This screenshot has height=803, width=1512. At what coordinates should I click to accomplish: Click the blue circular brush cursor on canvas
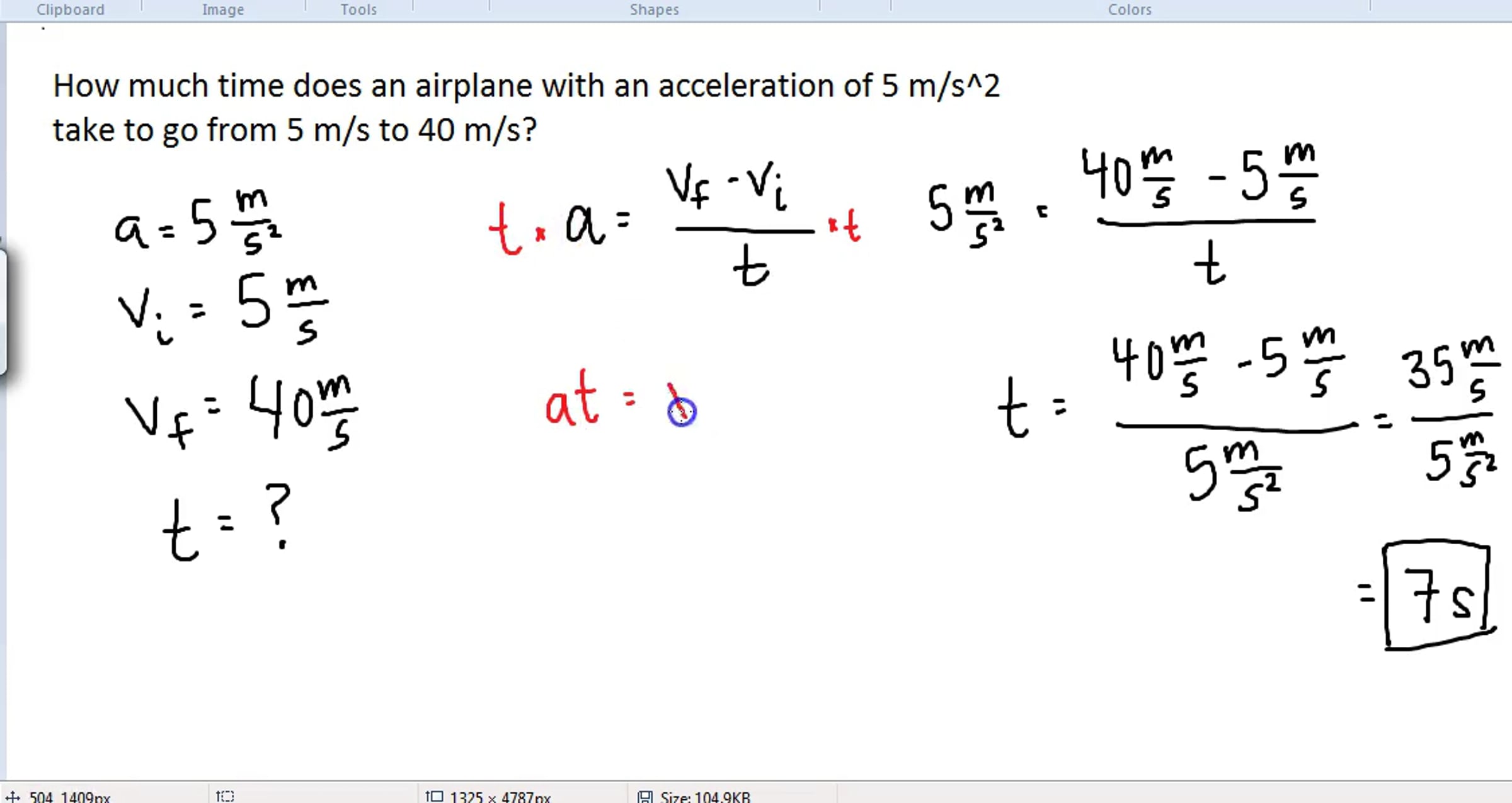click(x=682, y=412)
